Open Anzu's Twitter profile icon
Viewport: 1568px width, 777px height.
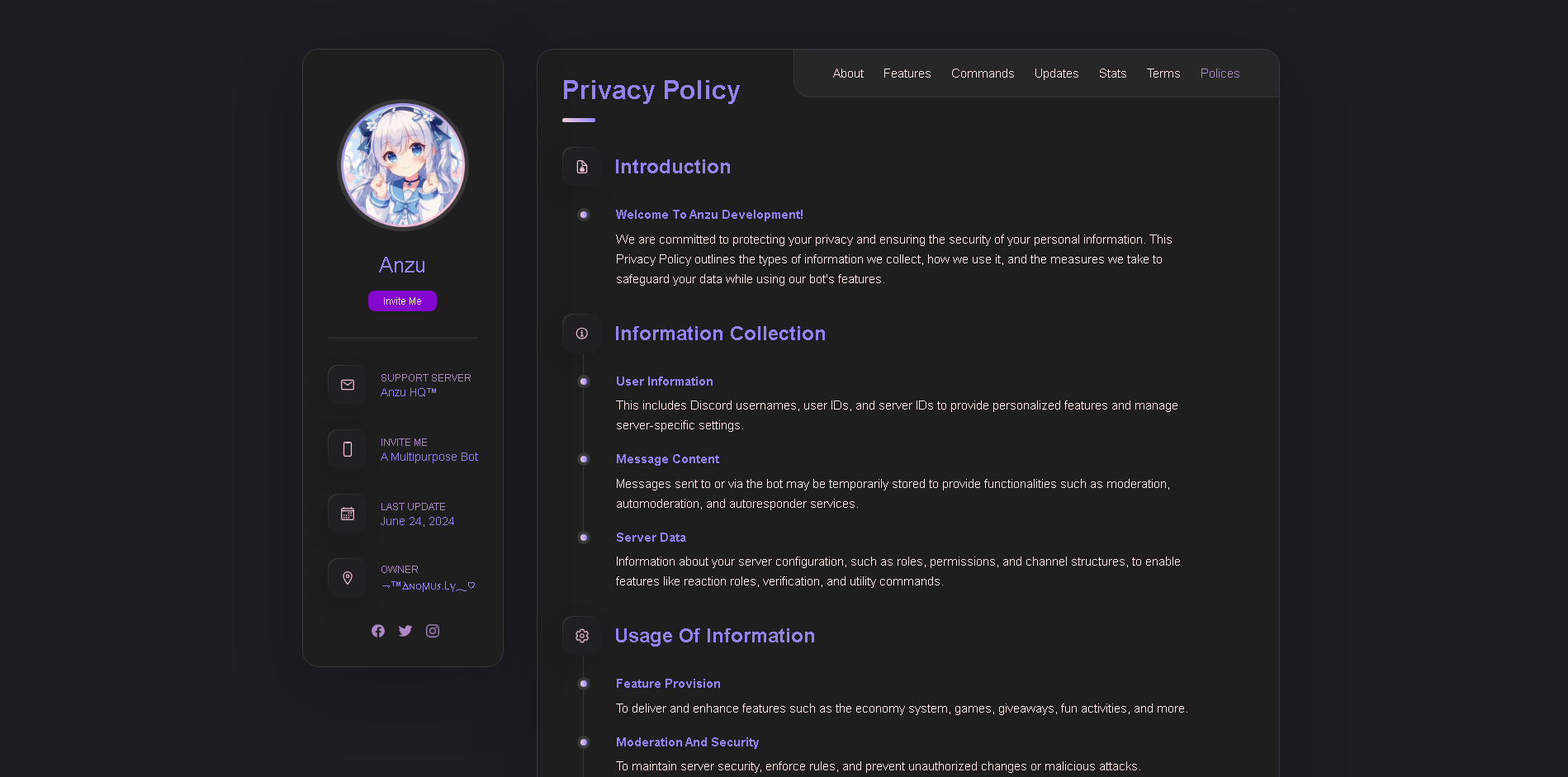pos(405,630)
